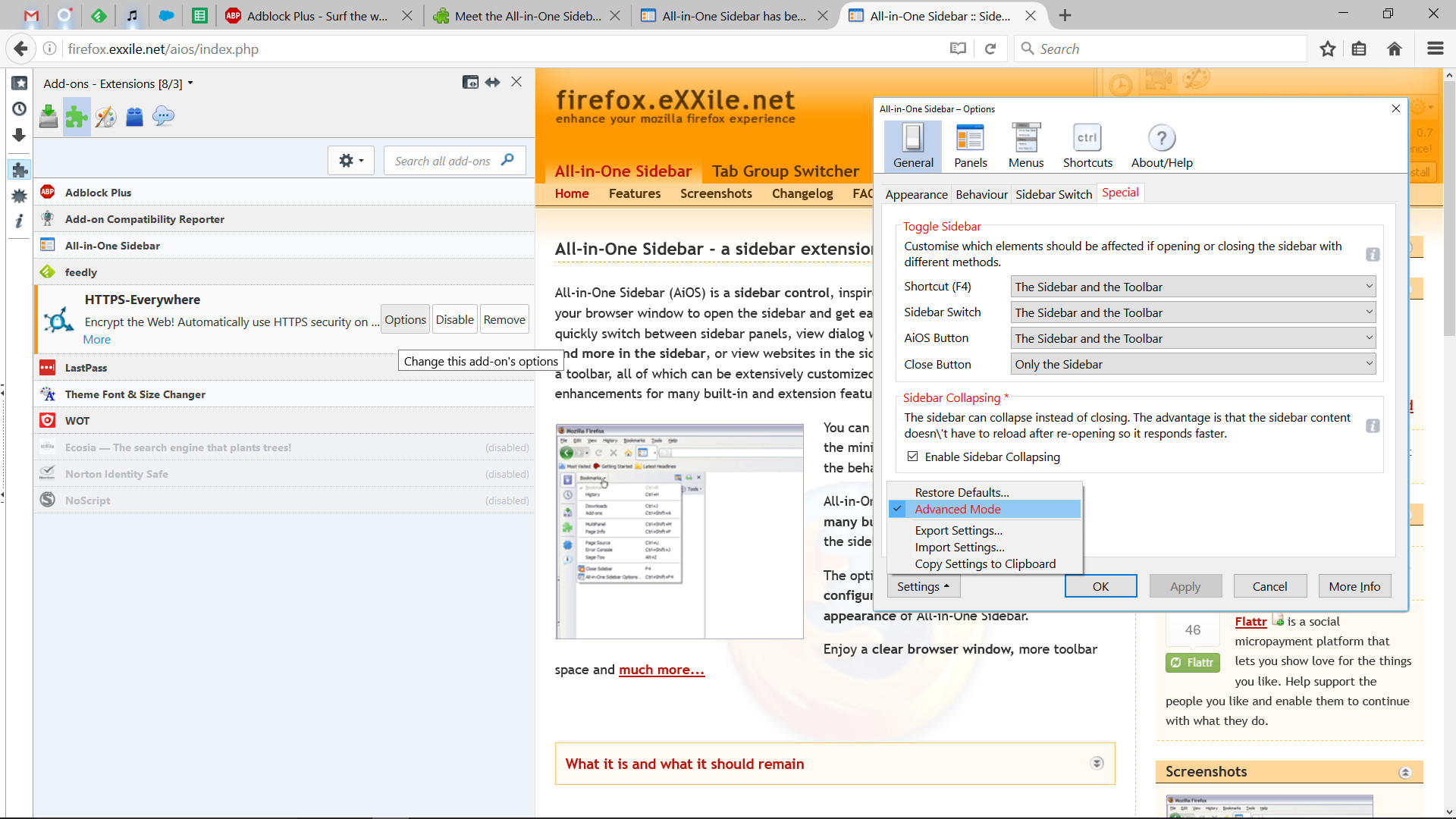Switch to the pinned Gmail tab
Screen dimensions: 1456x819
tap(31, 15)
